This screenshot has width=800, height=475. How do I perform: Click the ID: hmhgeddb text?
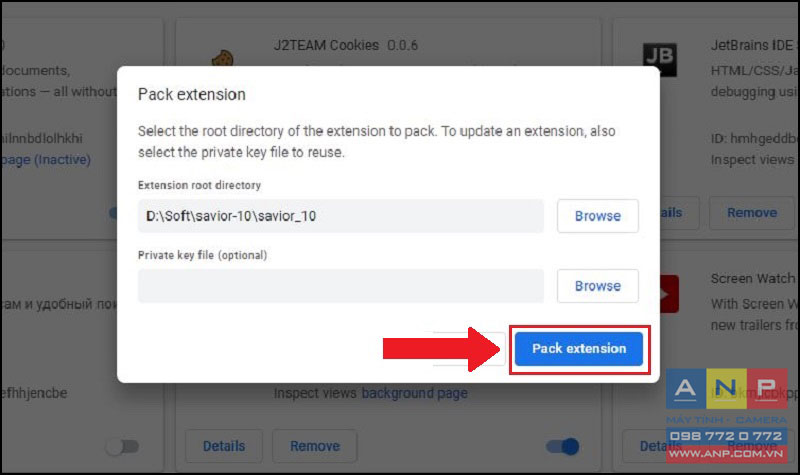coord(755,138)
